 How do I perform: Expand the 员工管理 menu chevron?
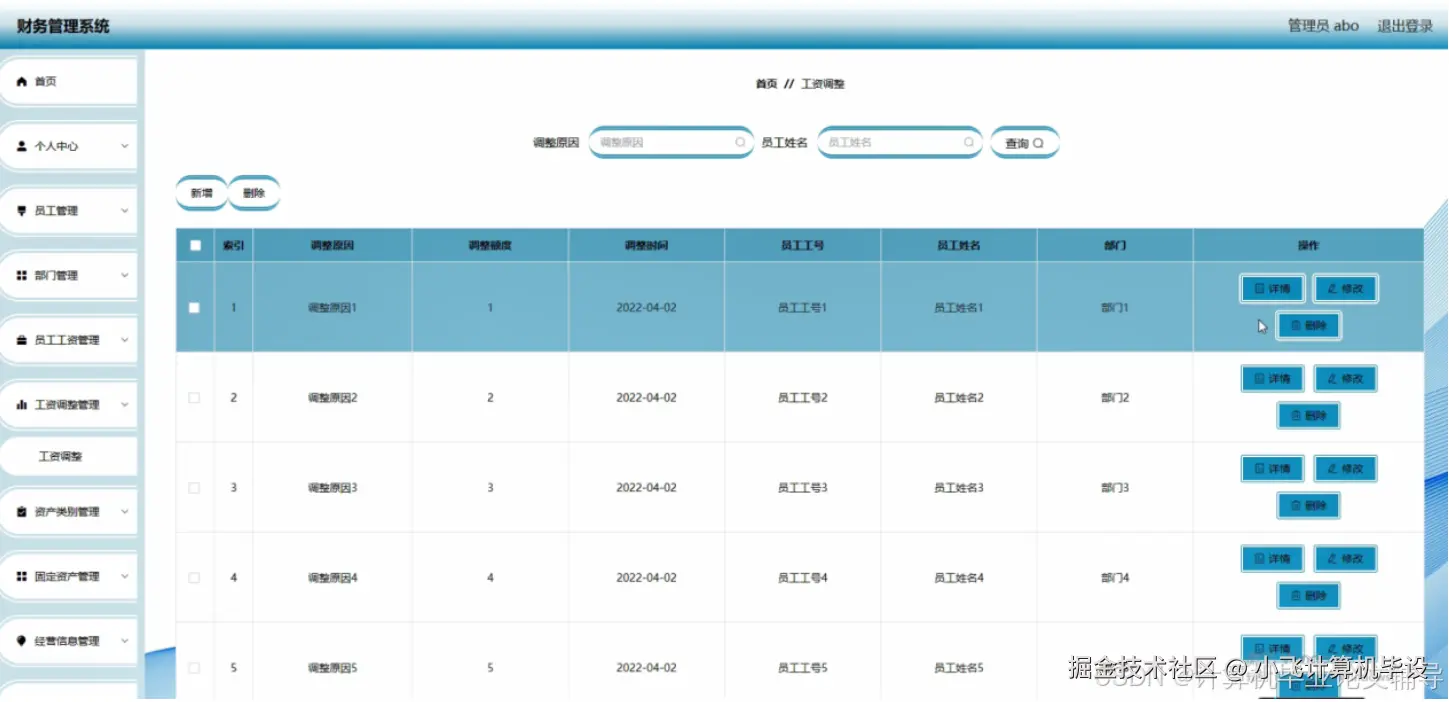pos(125,211)
